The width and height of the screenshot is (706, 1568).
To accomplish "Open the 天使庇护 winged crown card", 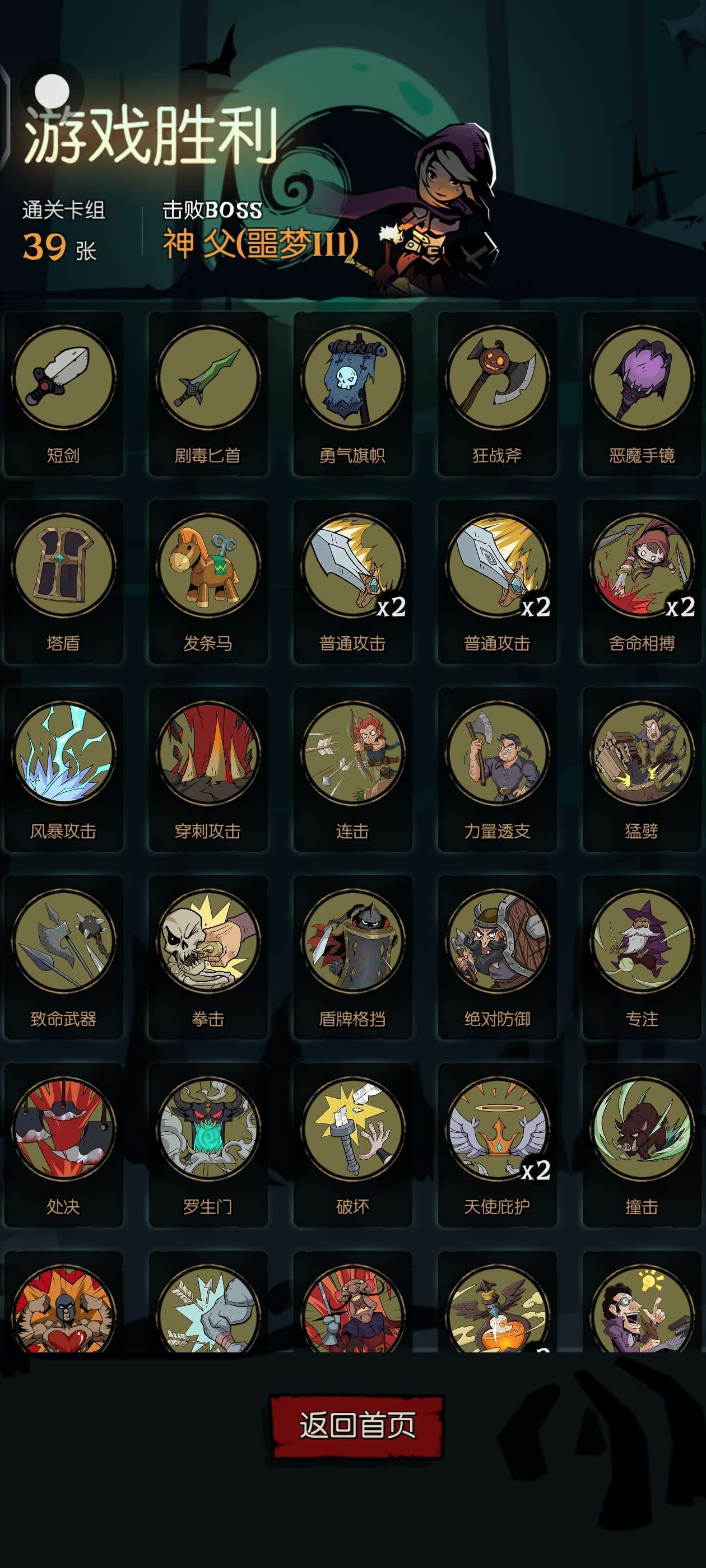I will (497, 1145).
